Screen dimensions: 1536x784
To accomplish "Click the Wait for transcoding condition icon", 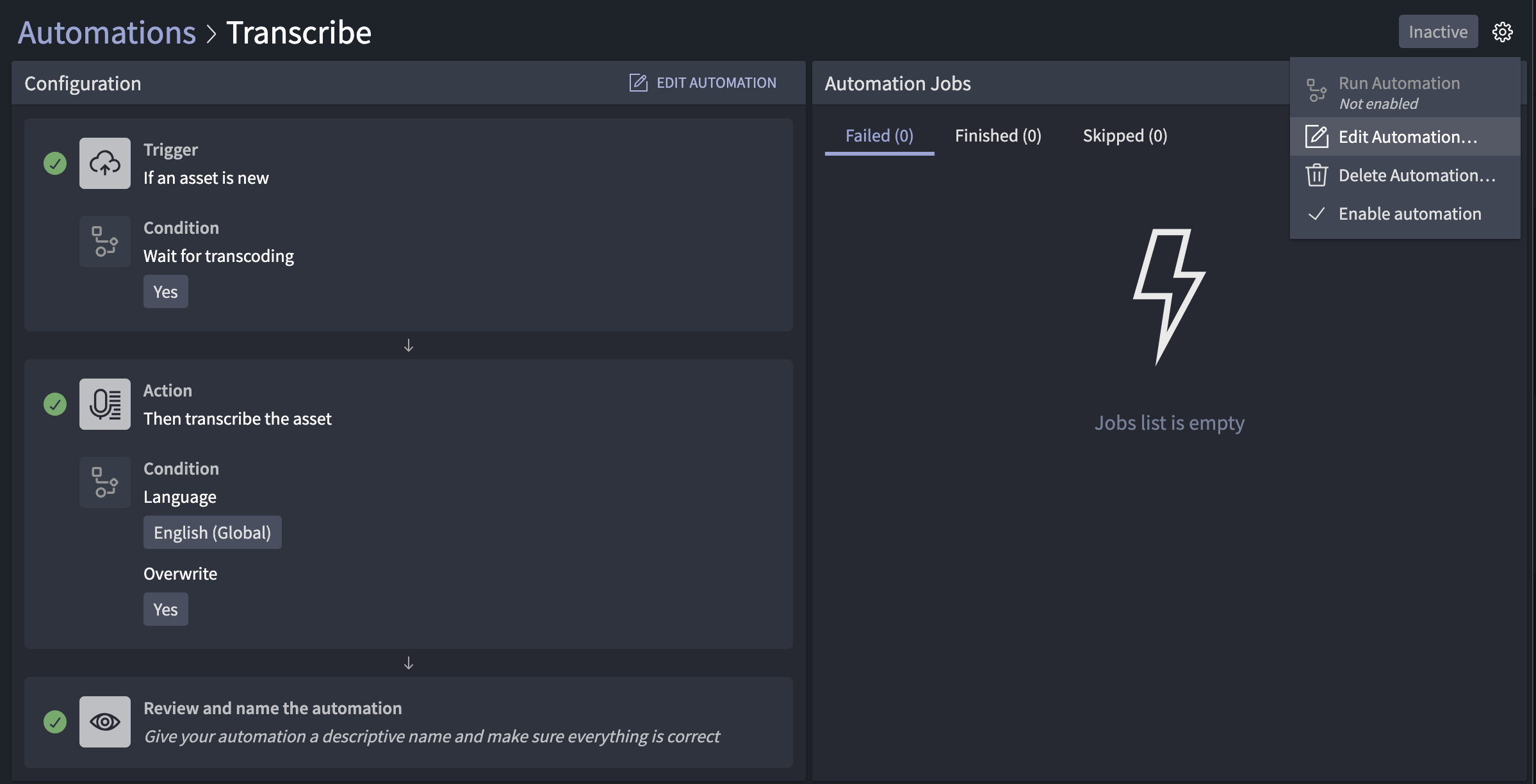I will point(105,241).
